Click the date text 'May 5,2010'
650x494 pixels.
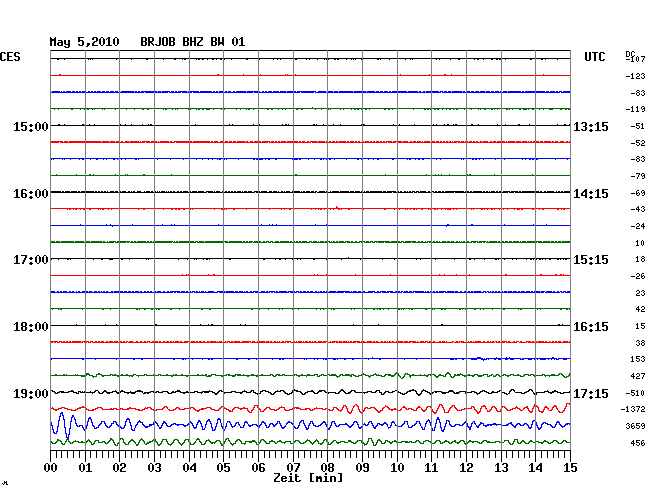click(84, 42)
